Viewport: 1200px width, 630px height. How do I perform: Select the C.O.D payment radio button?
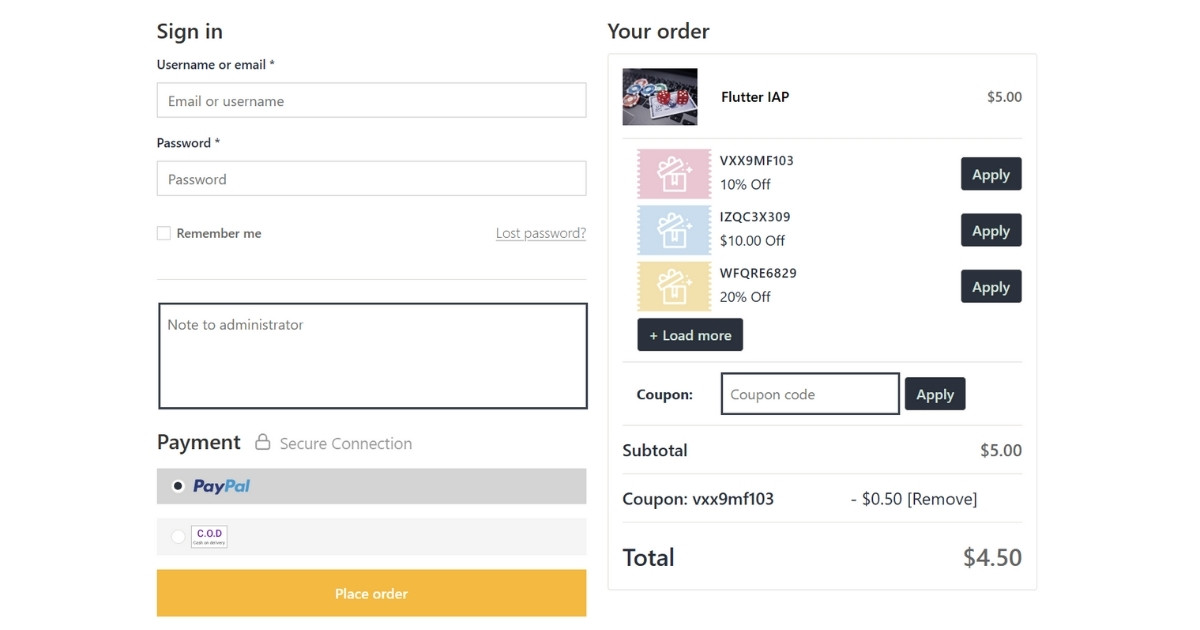[x=177, y=536]
